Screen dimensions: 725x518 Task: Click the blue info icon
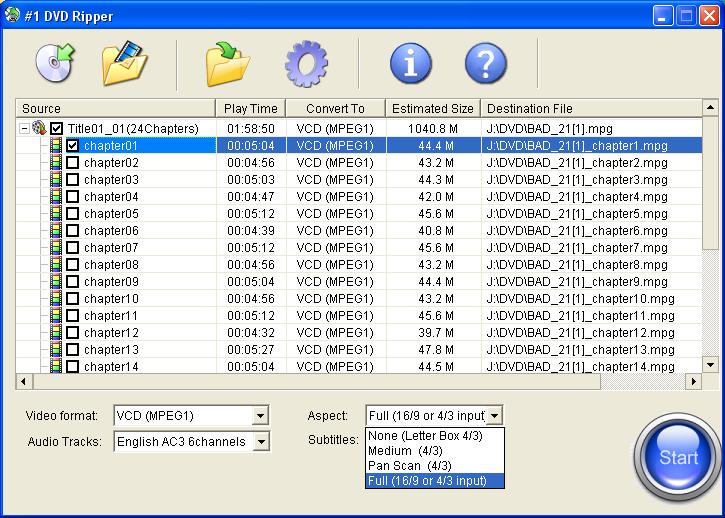pyautogui.click(x=411, y=63)
